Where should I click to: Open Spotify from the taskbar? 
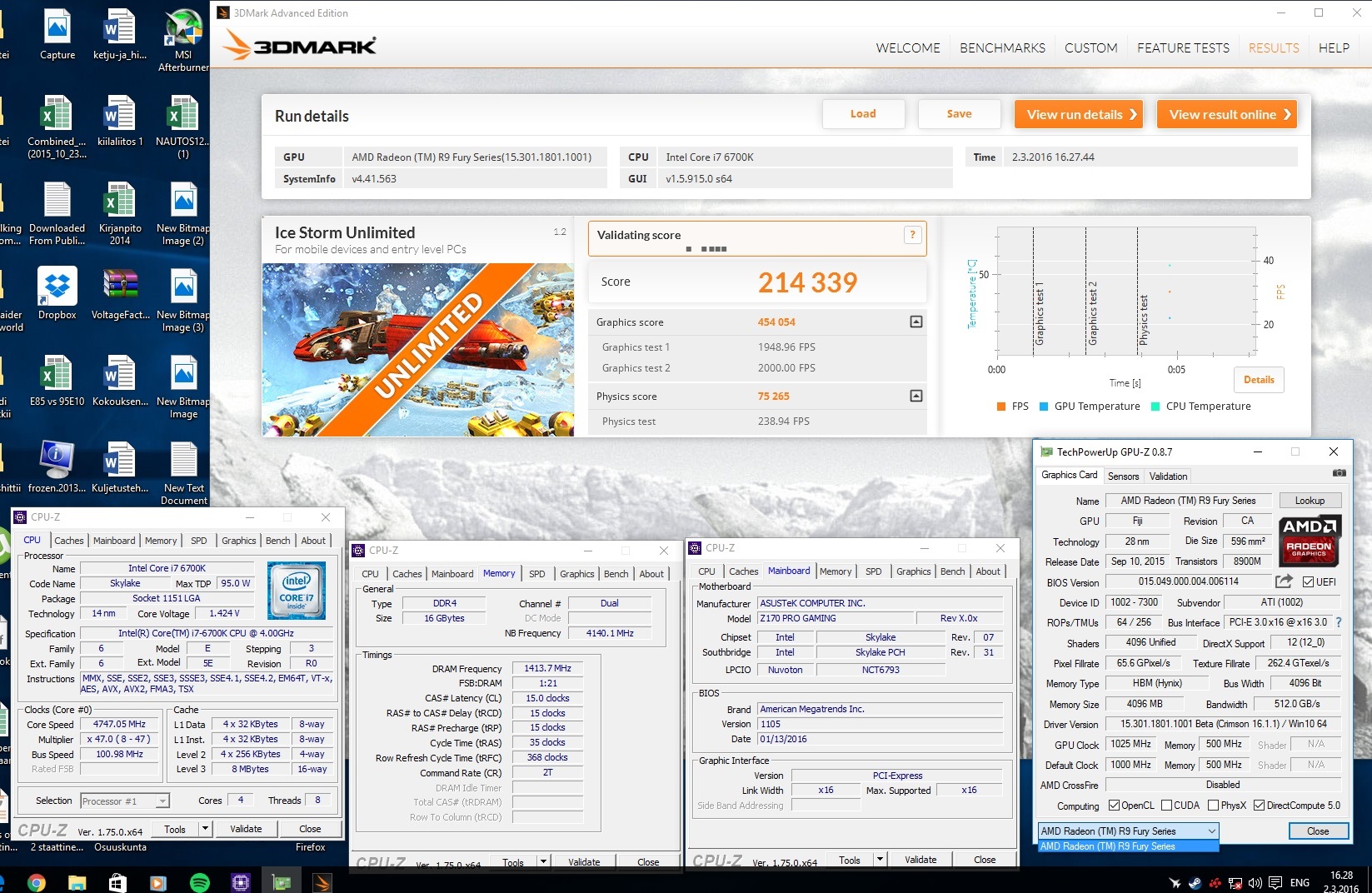click(200, 882)
